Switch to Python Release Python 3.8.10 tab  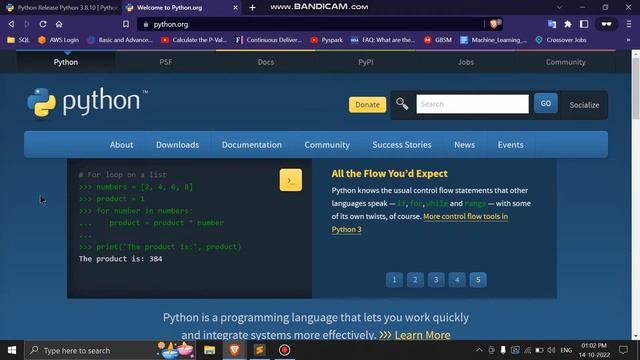point(62,7)
